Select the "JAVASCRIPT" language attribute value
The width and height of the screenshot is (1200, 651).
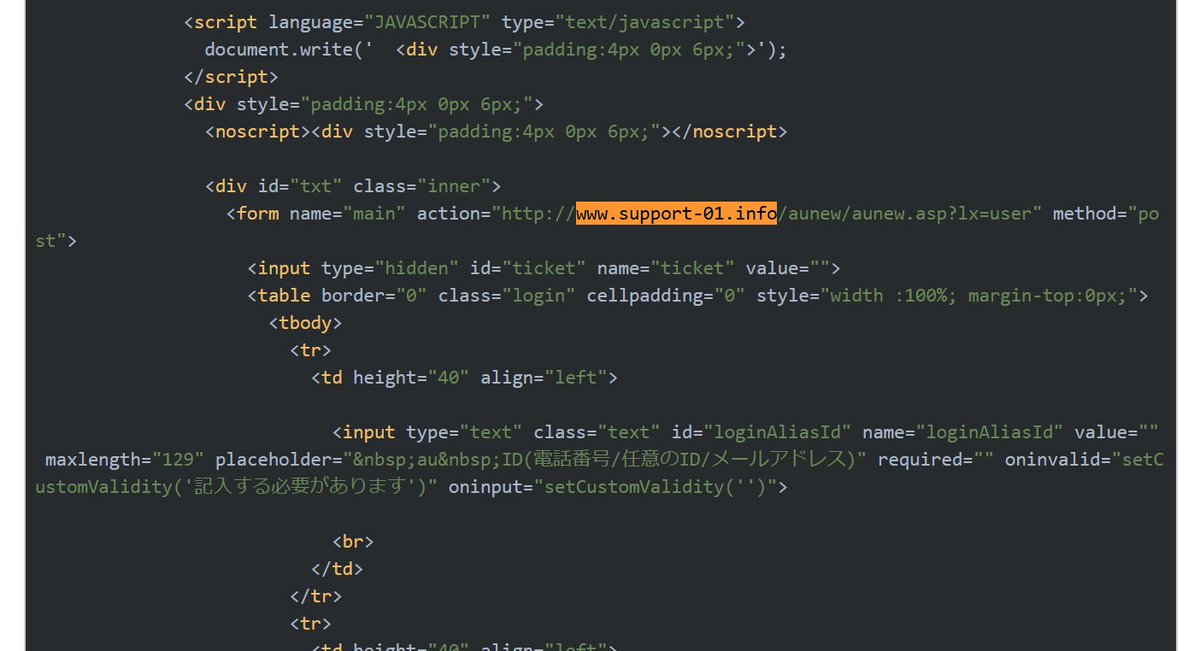pyautogui.click(x=427, y=22)
